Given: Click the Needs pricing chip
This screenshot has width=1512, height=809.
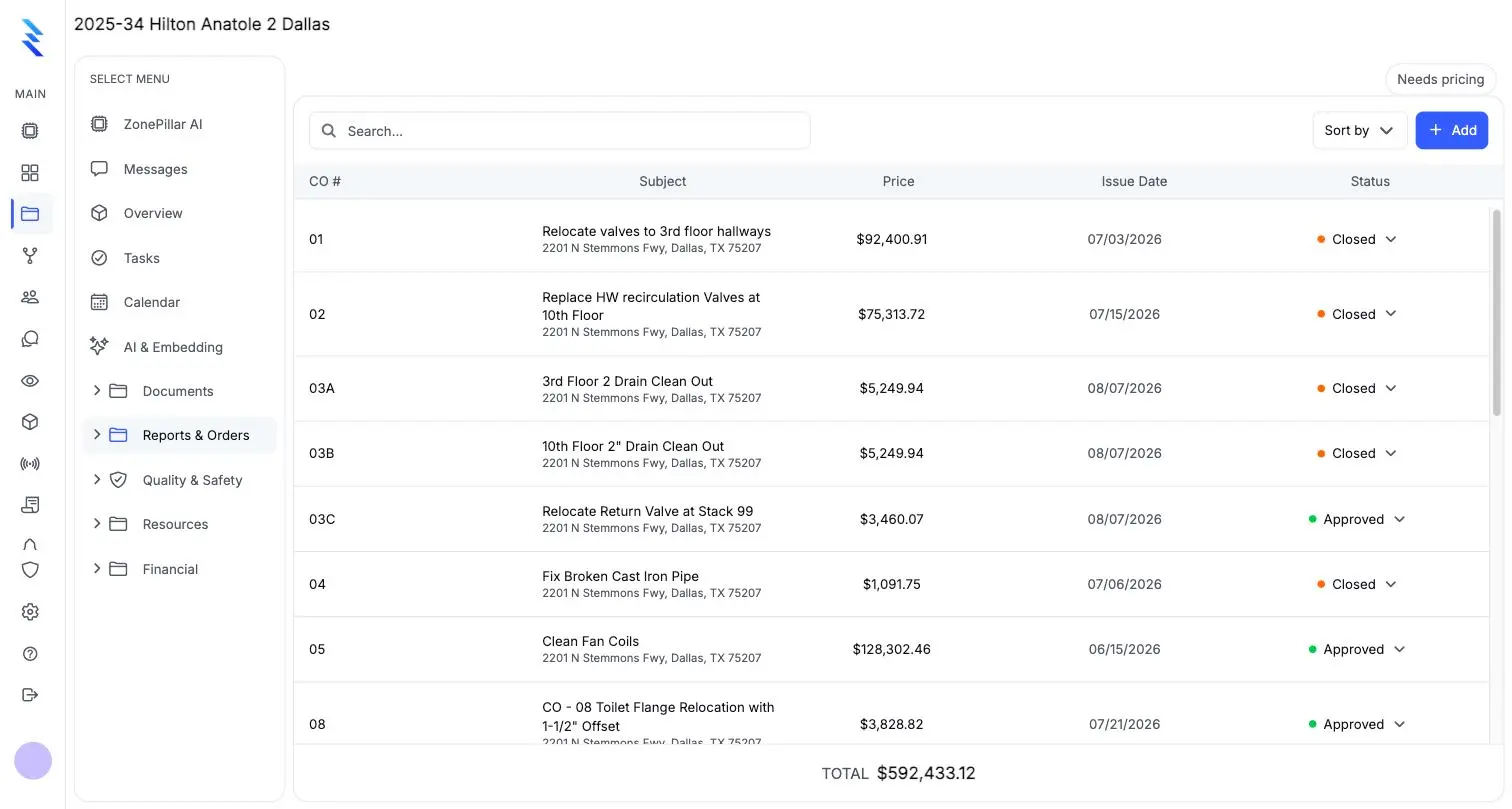Looking at the screenshot, I should pyautogui.click(x=1440, y=79).
